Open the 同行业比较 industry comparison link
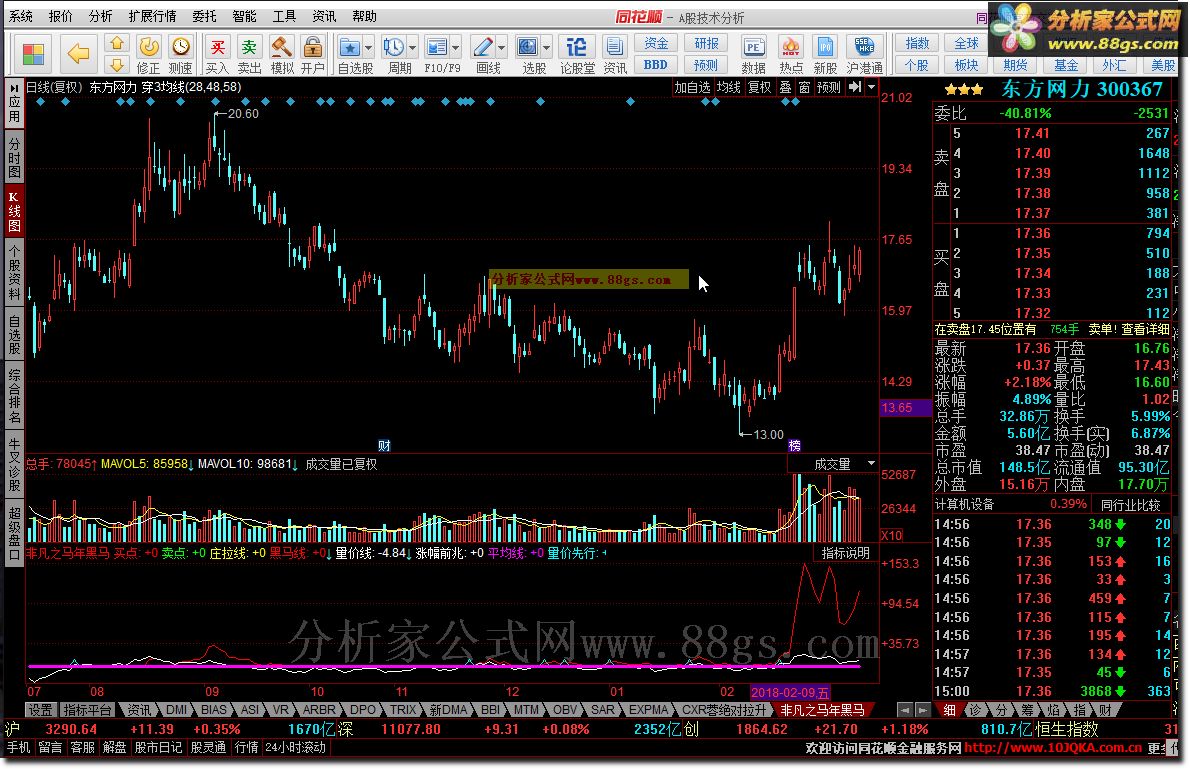 tap(1130, 504)
